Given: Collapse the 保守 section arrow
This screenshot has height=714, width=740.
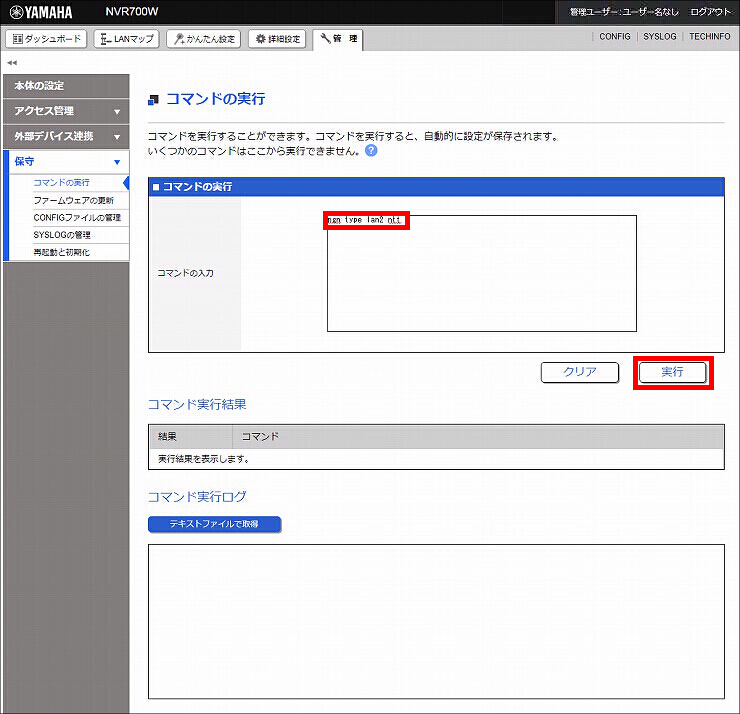Looking at the screenshot, I should tap(117, 162).
